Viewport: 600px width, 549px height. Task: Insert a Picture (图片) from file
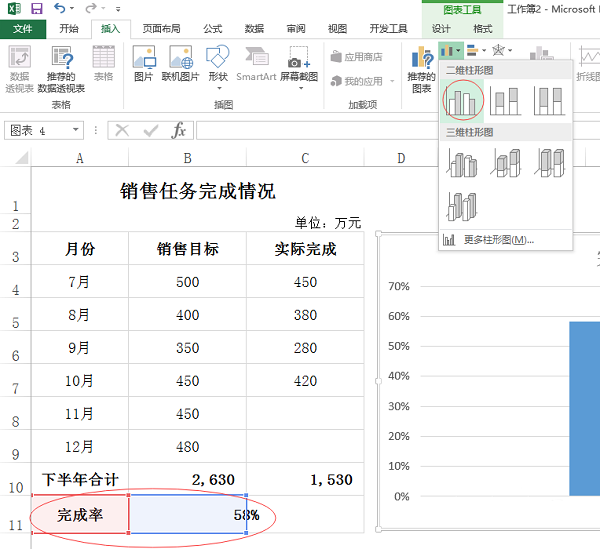[143, 64]
